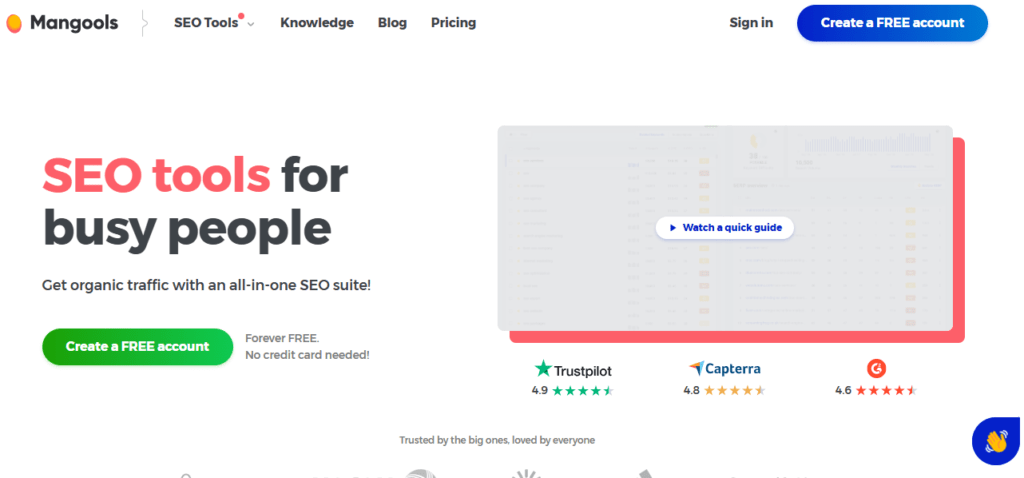The height and width of the screenshot is (478, 1024).
Task: Click the G2 red circle logo
Action: coord(876,368)
